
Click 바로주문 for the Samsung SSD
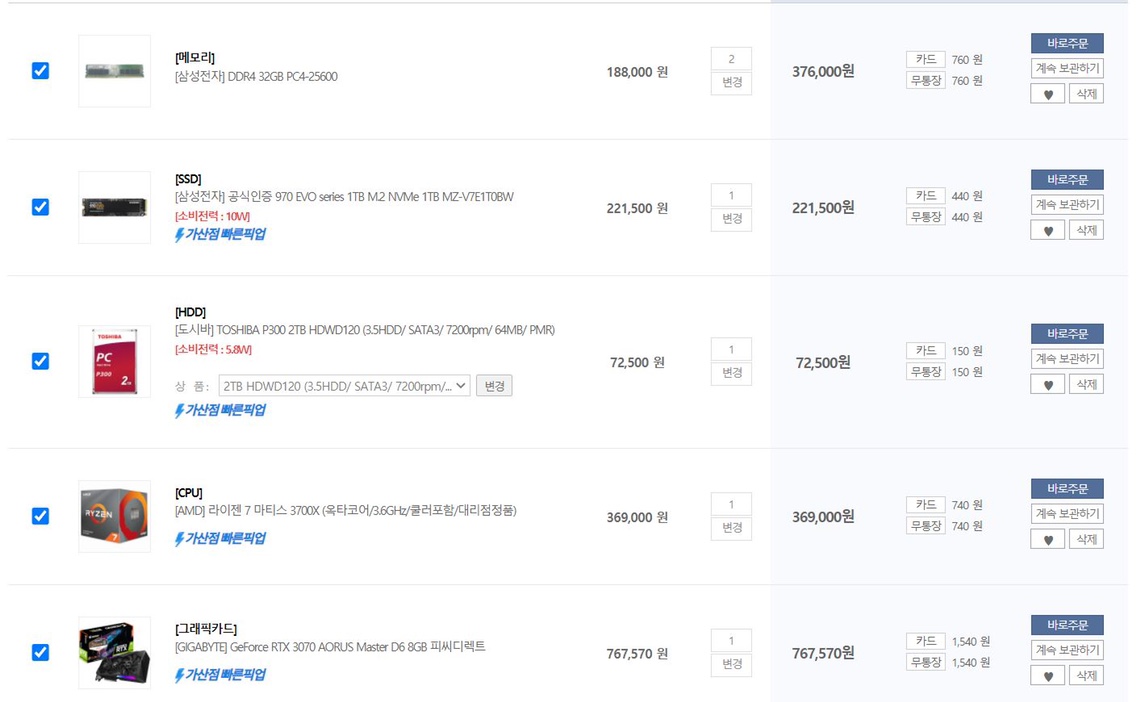click(1067, 180)
